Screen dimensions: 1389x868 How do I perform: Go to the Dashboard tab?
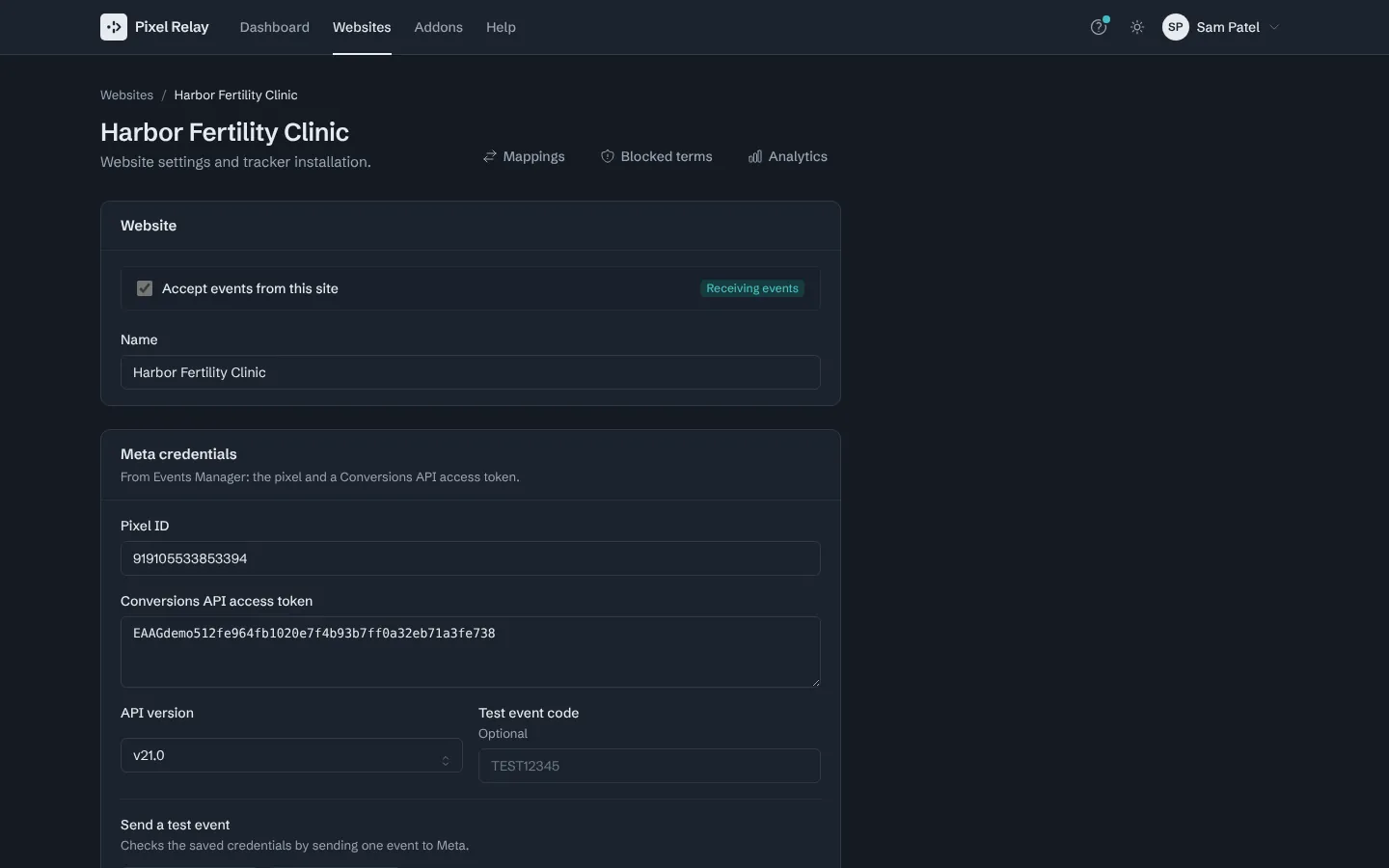point(275,27)
